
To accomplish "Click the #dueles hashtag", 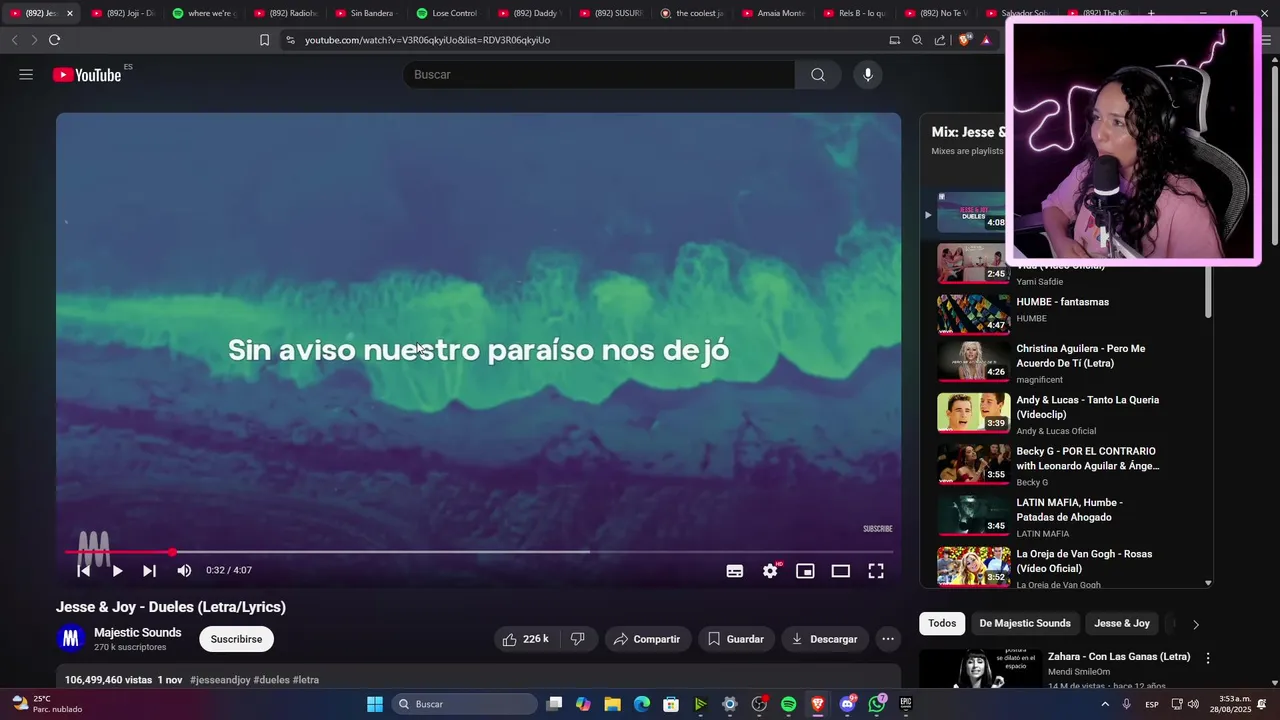I will [x=271, y=680].
